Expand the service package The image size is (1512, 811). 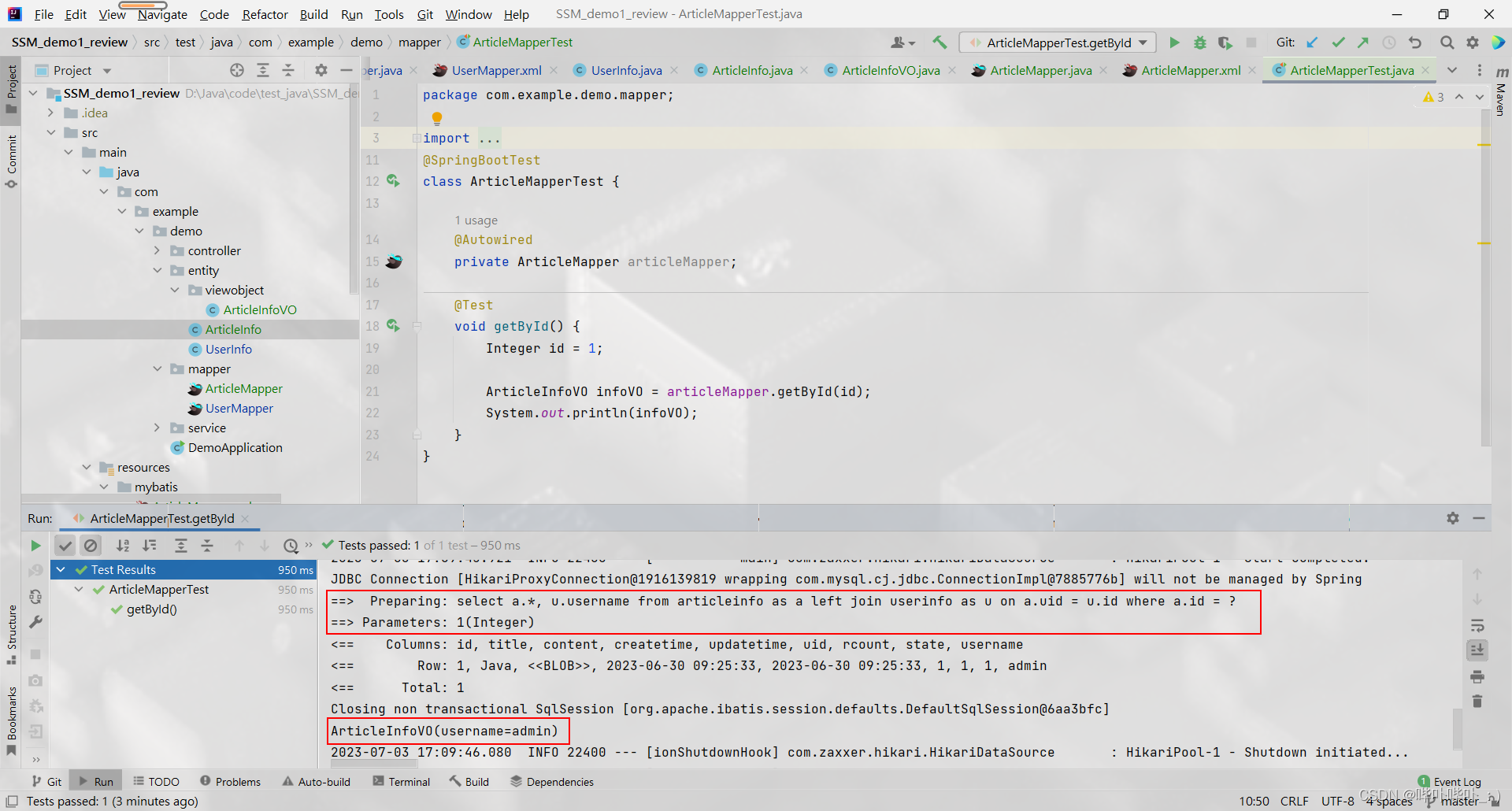[157, 428]
